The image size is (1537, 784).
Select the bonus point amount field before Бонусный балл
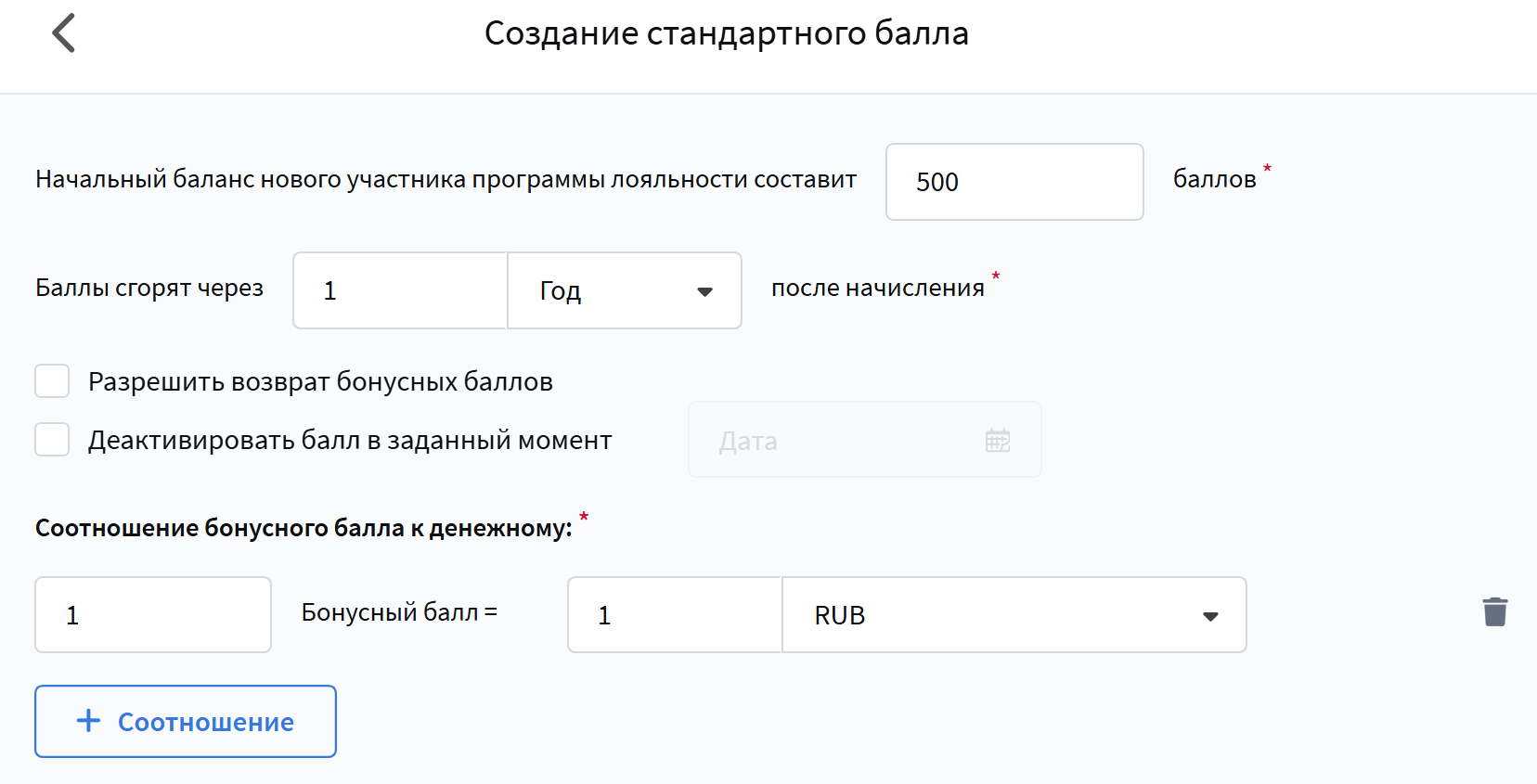point(153,615)
